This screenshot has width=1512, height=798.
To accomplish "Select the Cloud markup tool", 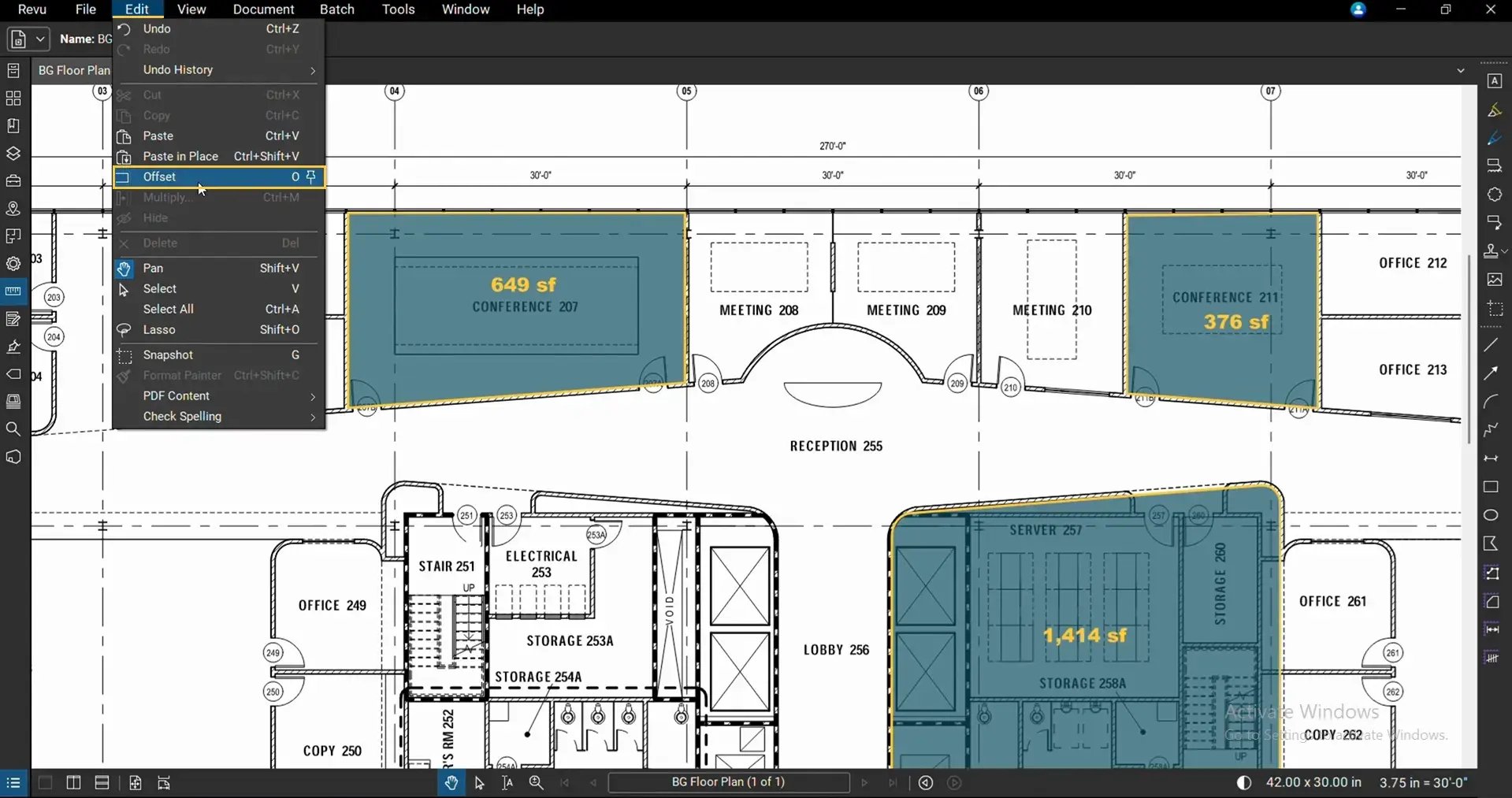I will (x=1494, y=195).
